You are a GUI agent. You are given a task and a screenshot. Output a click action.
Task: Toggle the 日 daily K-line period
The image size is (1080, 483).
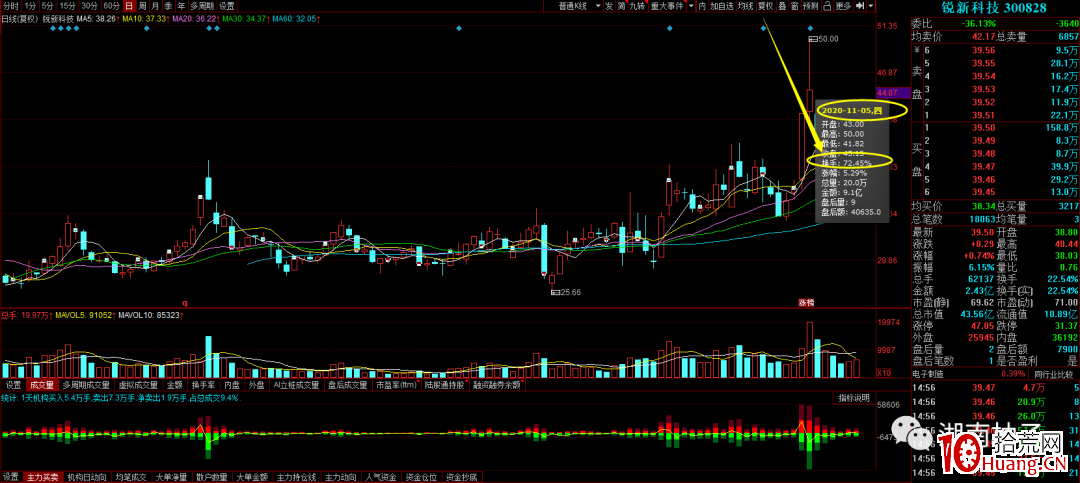129,6
